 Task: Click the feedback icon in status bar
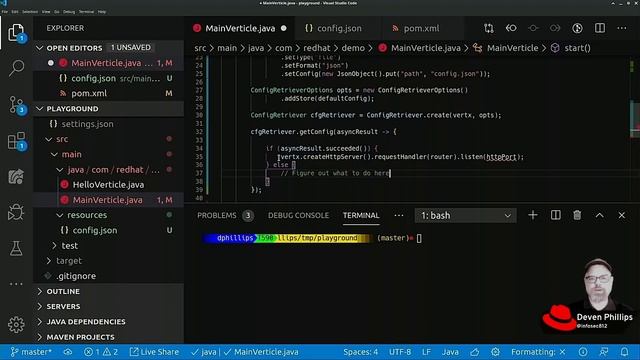[x=603, y=352]
